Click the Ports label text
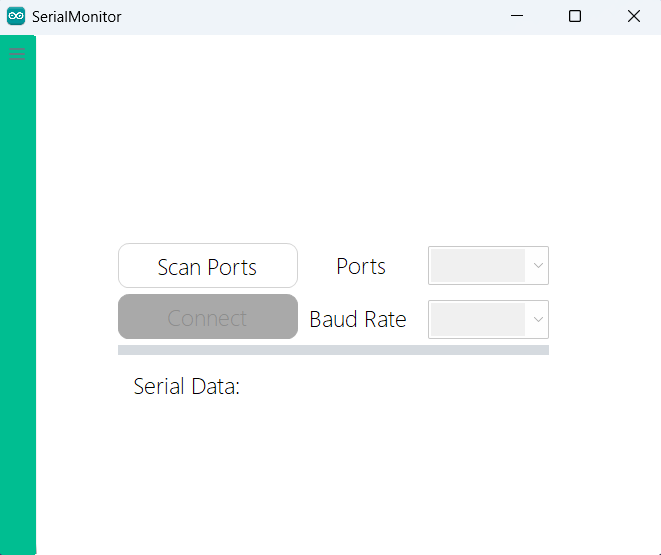The width and height of the screenshot is (661, 555). point(361,267)
